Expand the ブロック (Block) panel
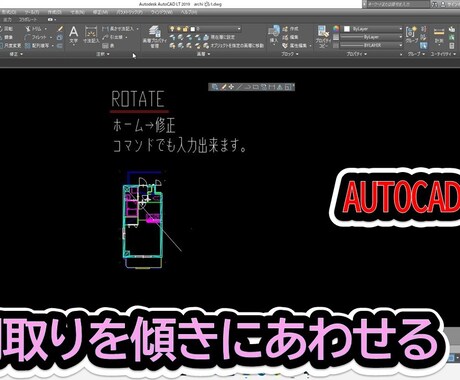Viewport: 460px width, 380px height. click(x=289, y=54)
